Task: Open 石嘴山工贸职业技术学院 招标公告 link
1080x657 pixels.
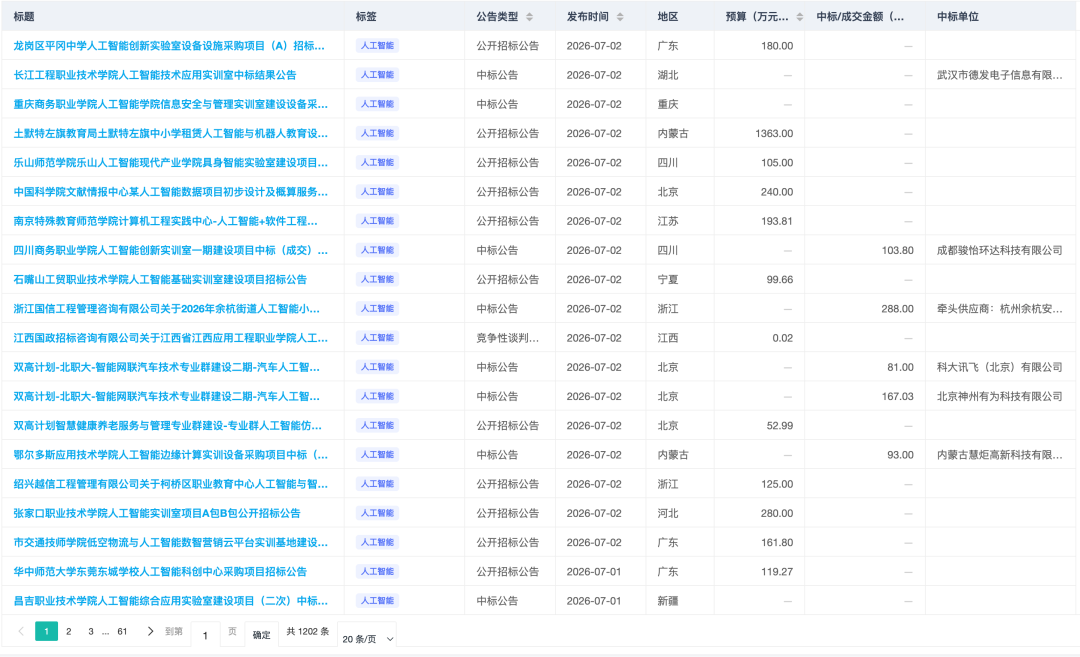Action: pyautogui.click(x=160, y=280)
